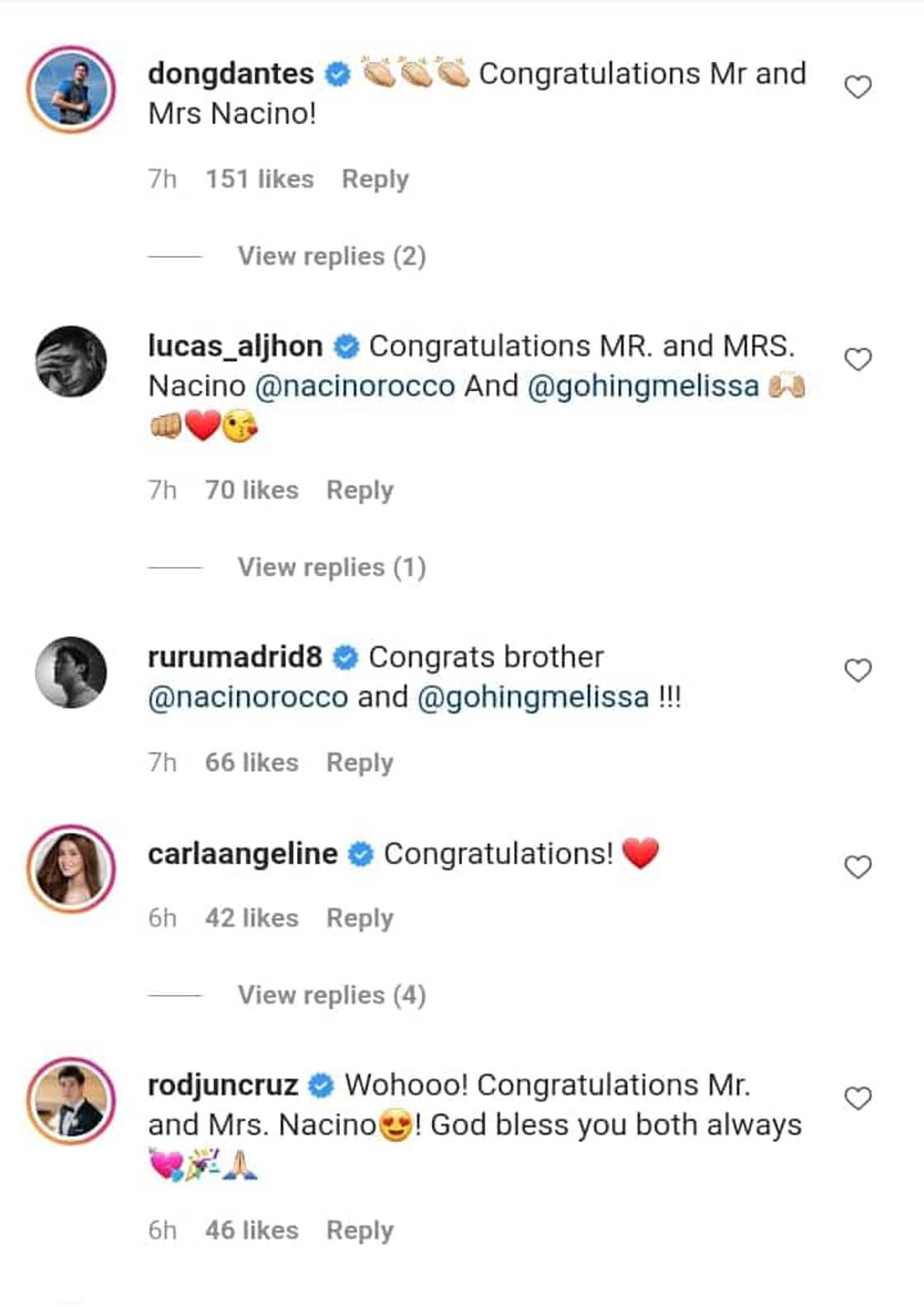The height and width of the screenshot is (1307, 924).
Task: Heart carlaangeline's Congratulations comment
Action: (x=858, y=866)
